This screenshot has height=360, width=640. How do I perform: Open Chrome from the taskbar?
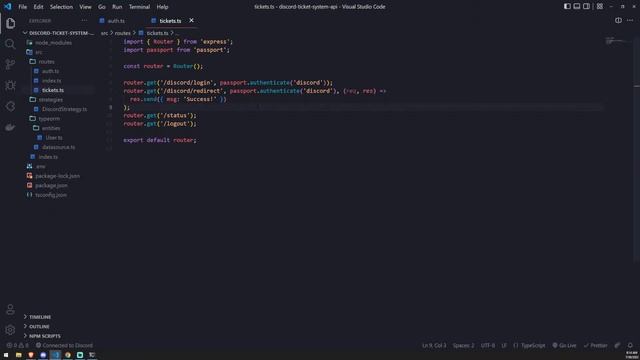[x=68, y=355]
